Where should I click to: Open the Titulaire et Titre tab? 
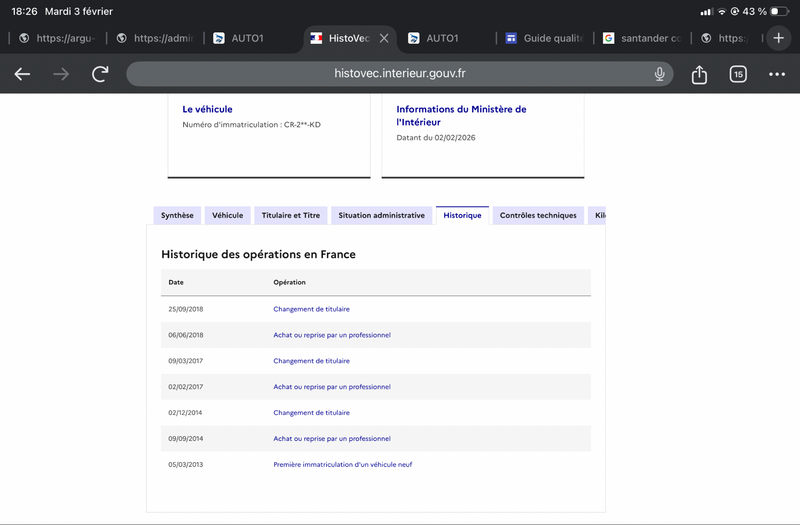(x=290, y=215)
